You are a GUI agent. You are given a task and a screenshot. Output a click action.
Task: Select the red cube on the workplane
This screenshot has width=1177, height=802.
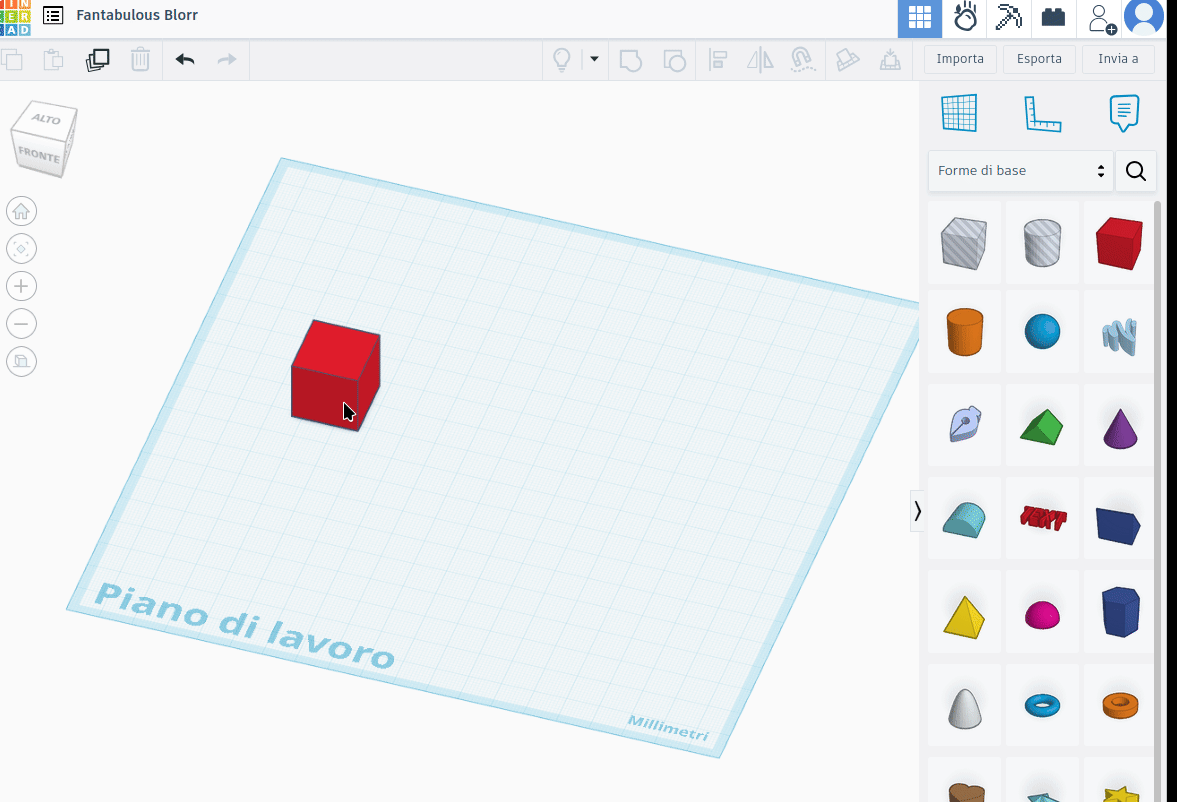tap(335, 375)
